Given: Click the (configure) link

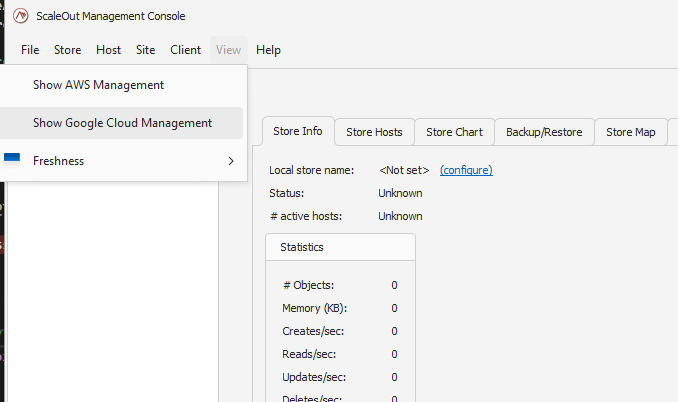Looking at the screenshot, I should coord(466,170).
